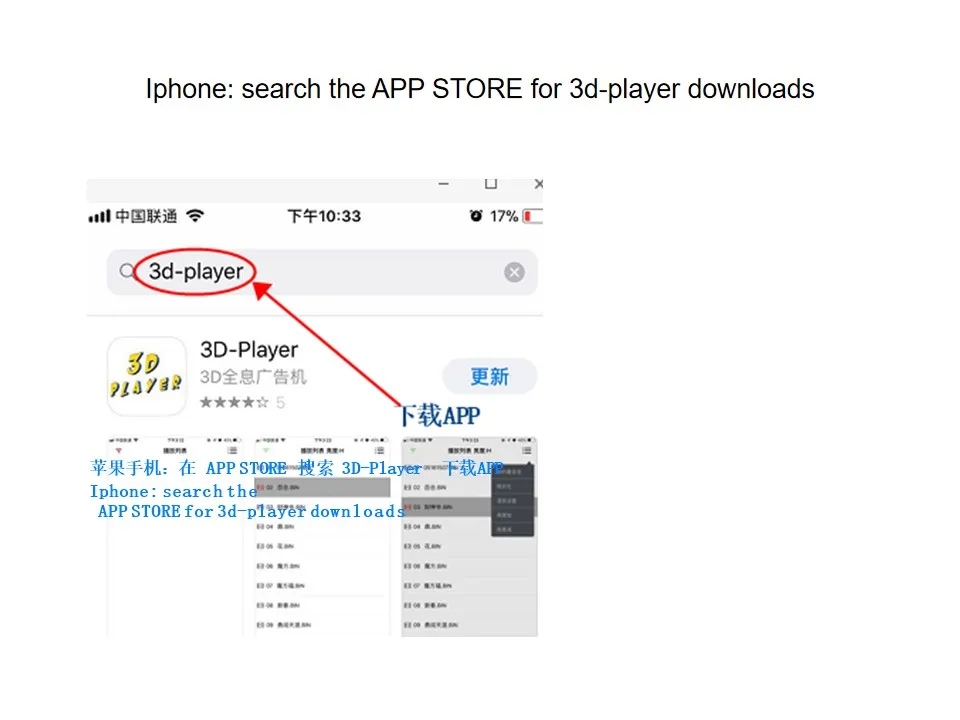This screenshot has height=720, width=960.
Task: Tap the 更新 update button
Action: click(x=490, y=376)
